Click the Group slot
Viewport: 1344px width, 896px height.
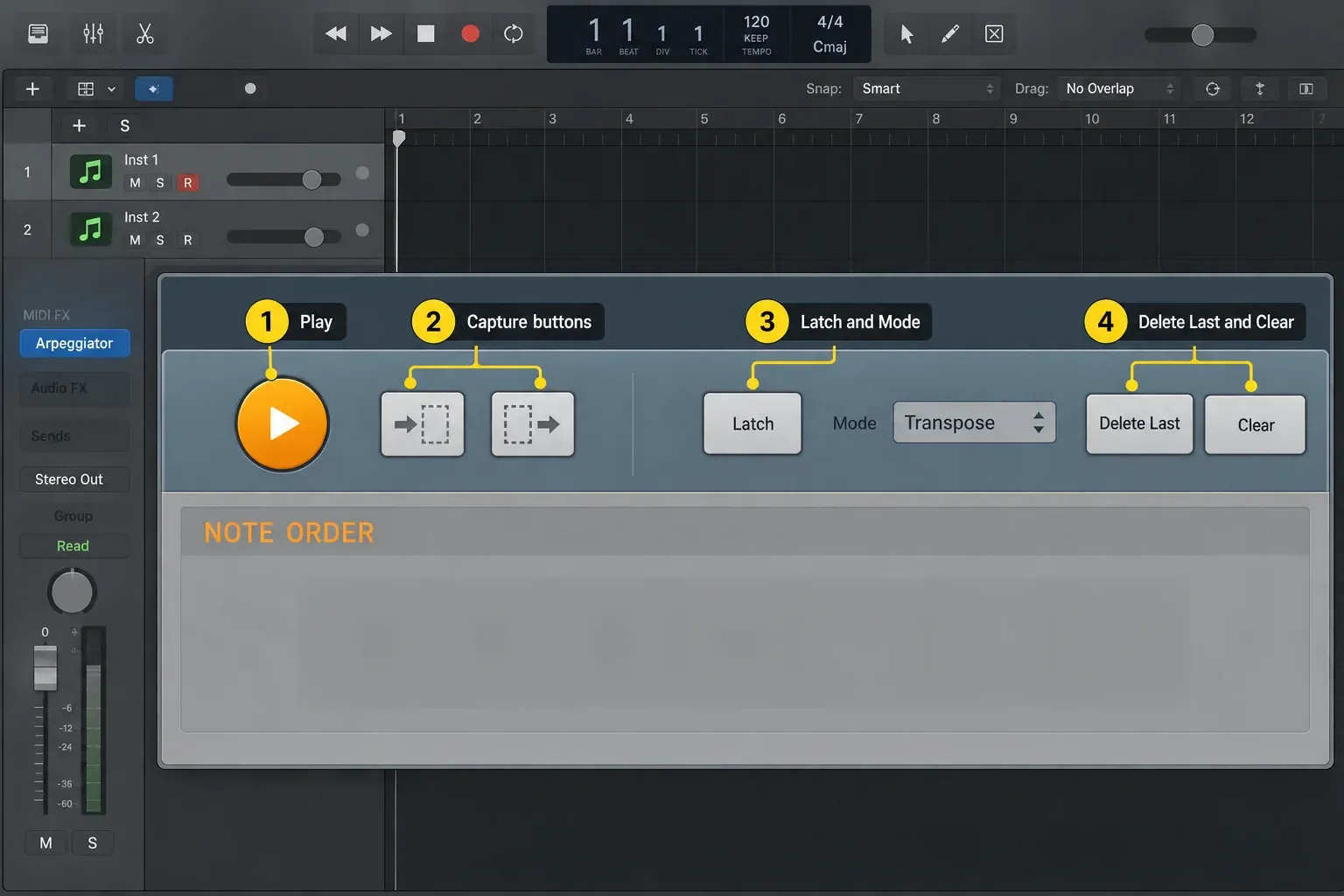(x=73, y=516)
